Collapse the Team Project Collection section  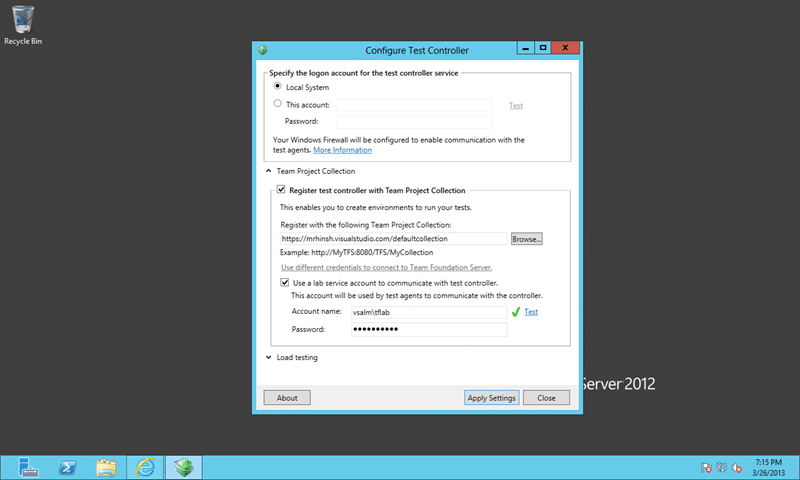coord(268,171)
